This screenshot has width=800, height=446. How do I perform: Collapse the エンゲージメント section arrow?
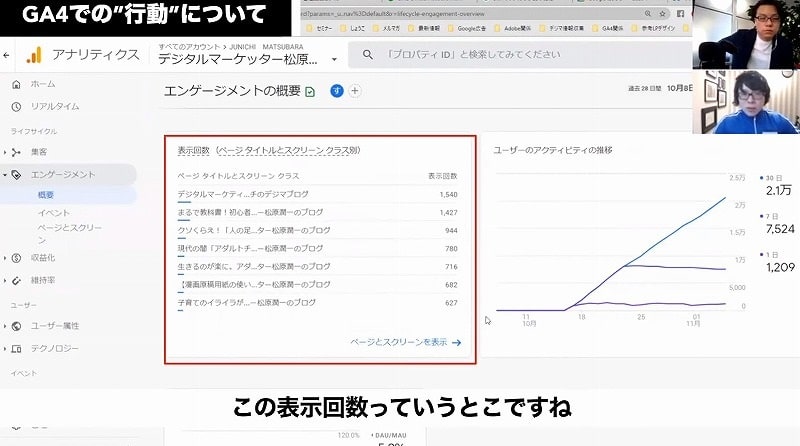coord(5,175)
